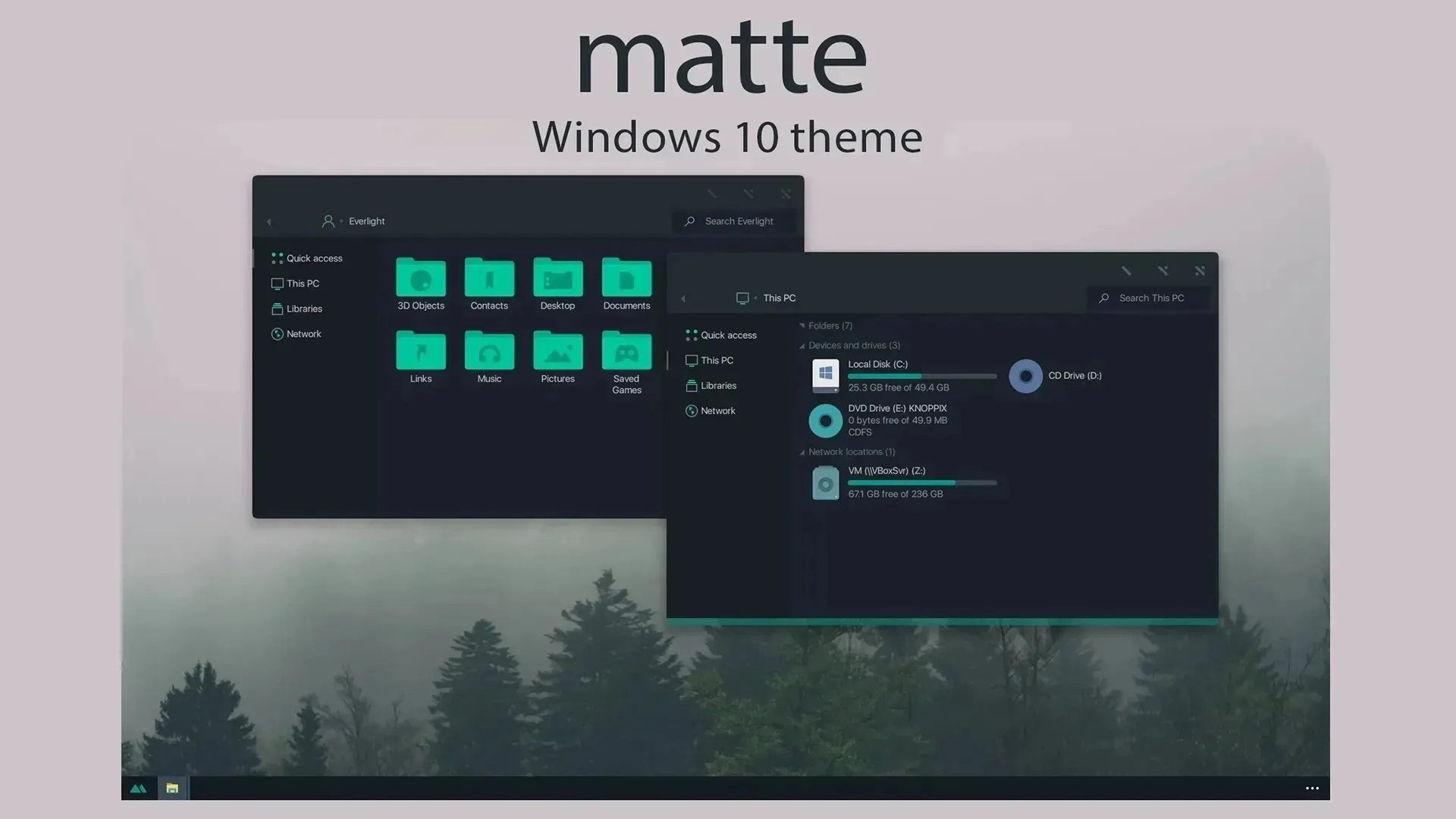Select the CD Drive (D:) icon

[1025, 376]
